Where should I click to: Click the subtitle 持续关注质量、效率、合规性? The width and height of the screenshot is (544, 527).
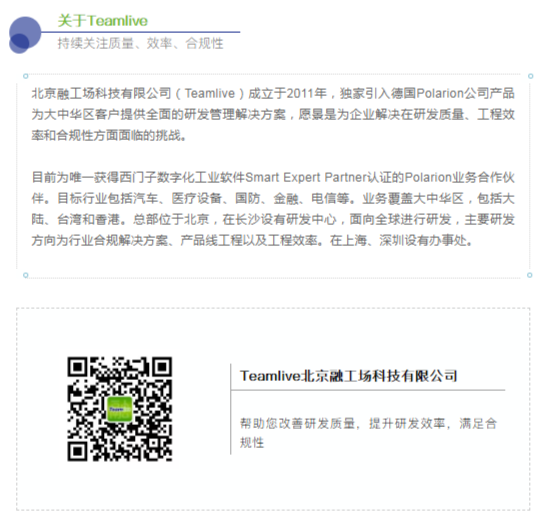coord(141,43)
